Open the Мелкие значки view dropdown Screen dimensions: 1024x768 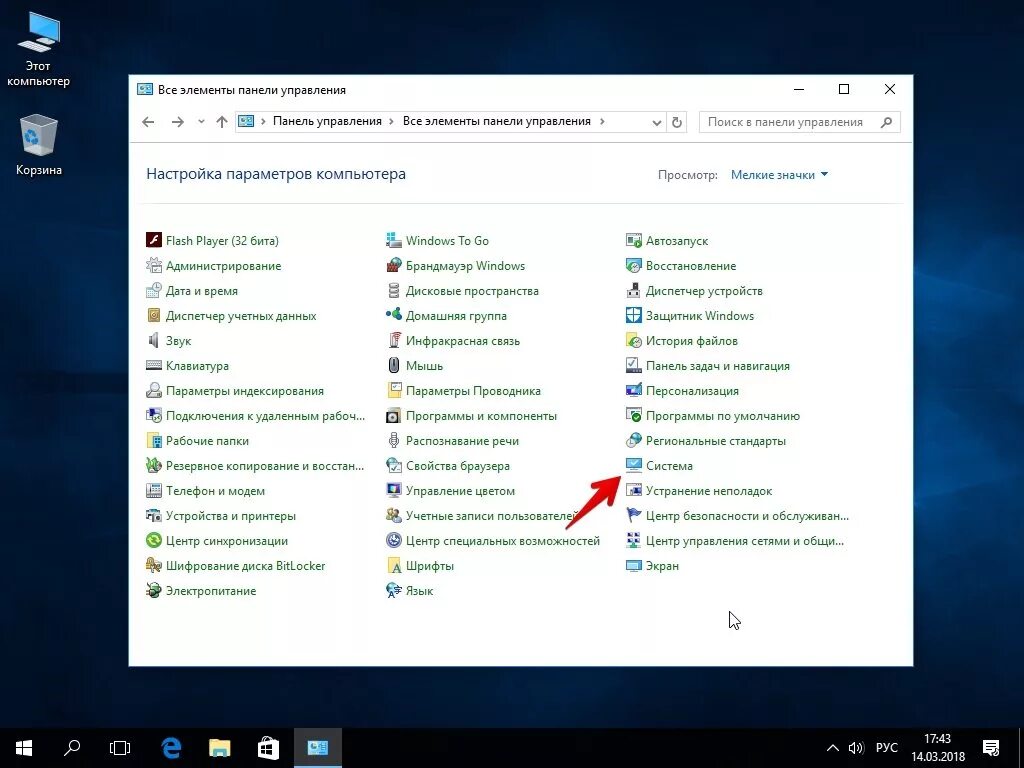779,174
